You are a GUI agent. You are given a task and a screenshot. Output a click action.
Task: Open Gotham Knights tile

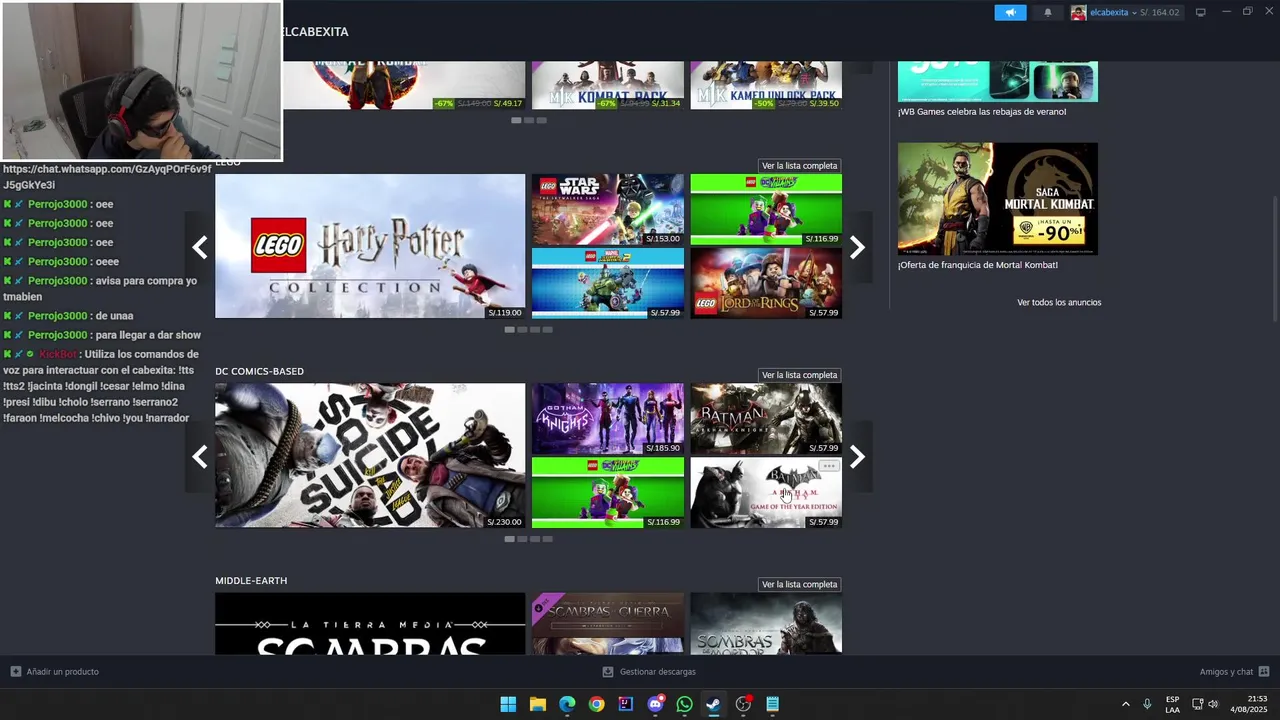click(608, 419)
